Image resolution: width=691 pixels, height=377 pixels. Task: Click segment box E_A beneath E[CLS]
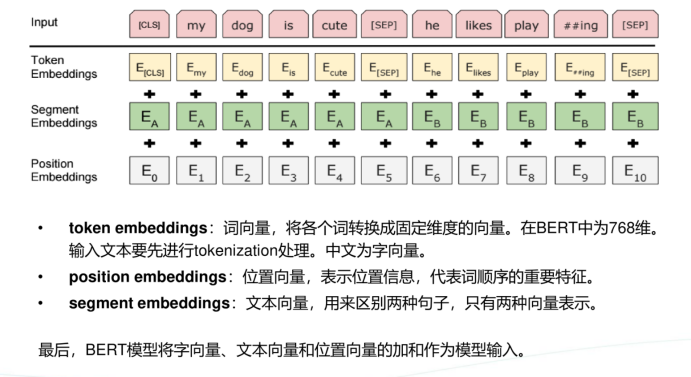[x=150, y=116]
